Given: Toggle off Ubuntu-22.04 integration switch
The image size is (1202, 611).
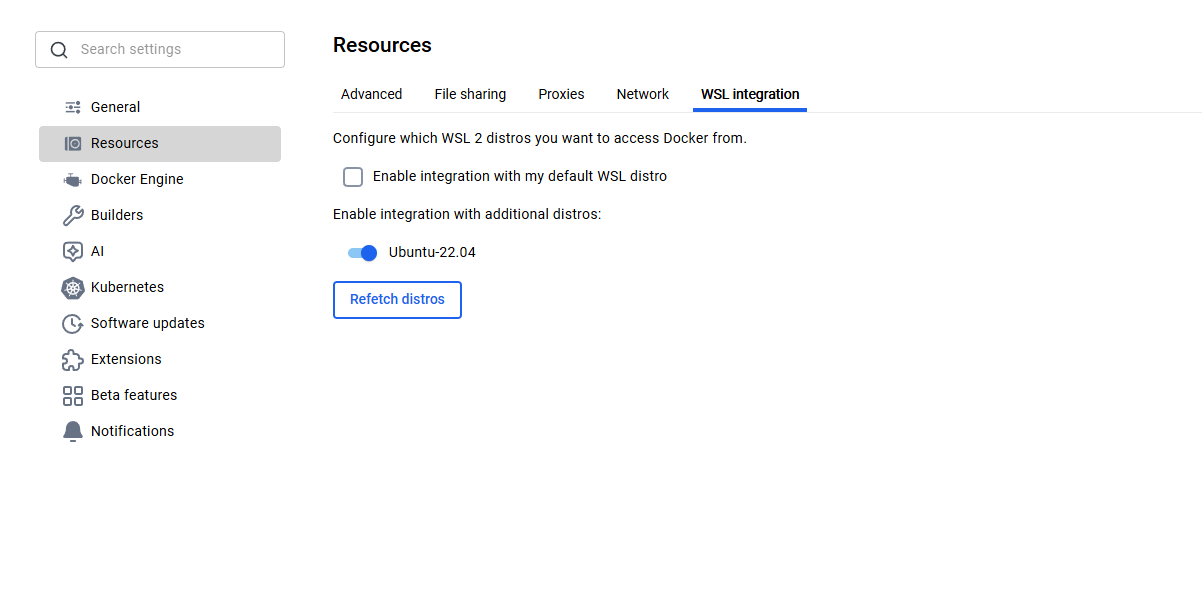Looking at the screenshot, I should coord(362,253).
